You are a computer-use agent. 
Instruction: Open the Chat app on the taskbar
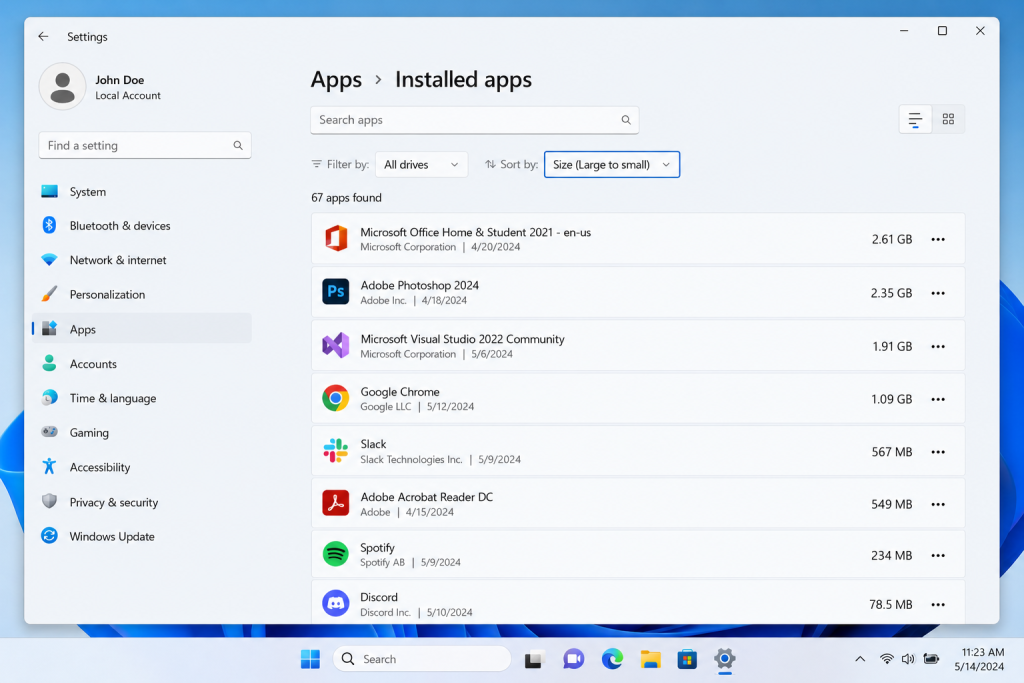click(x=573, y=659)
